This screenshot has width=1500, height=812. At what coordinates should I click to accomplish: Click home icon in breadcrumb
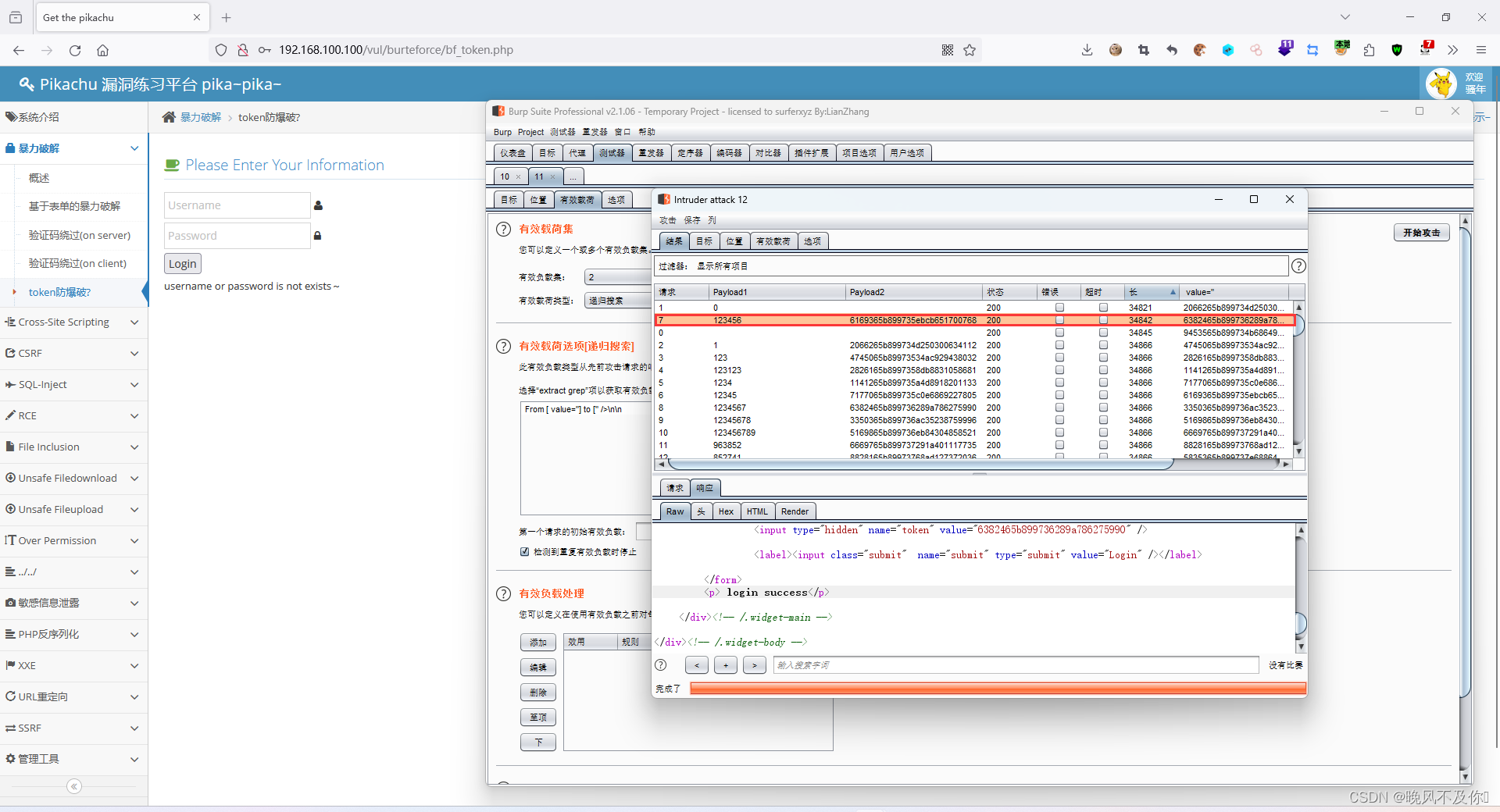[x=169, y=117]
